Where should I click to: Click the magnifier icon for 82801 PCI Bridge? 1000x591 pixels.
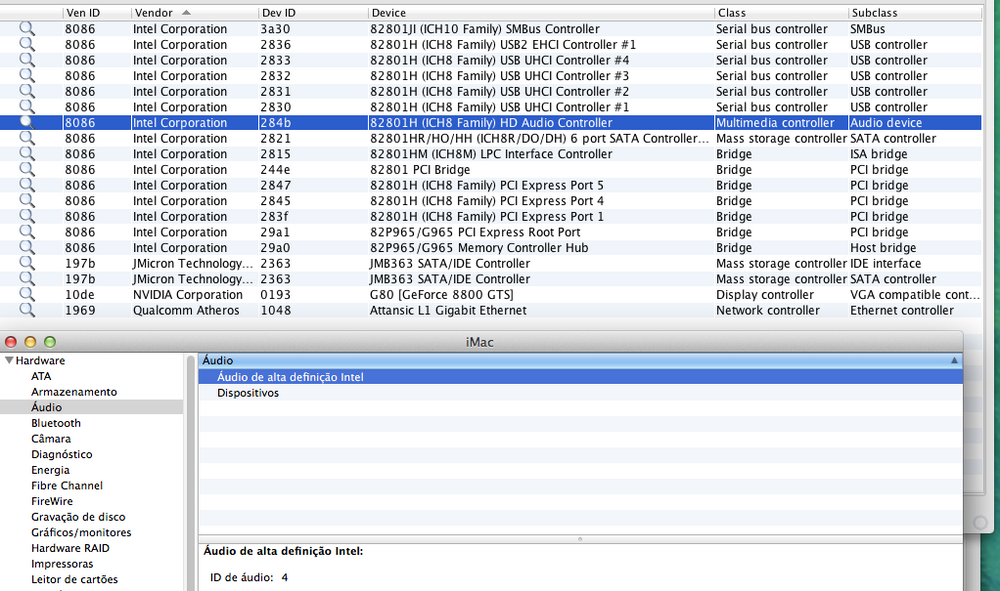(x=27, y=170)
